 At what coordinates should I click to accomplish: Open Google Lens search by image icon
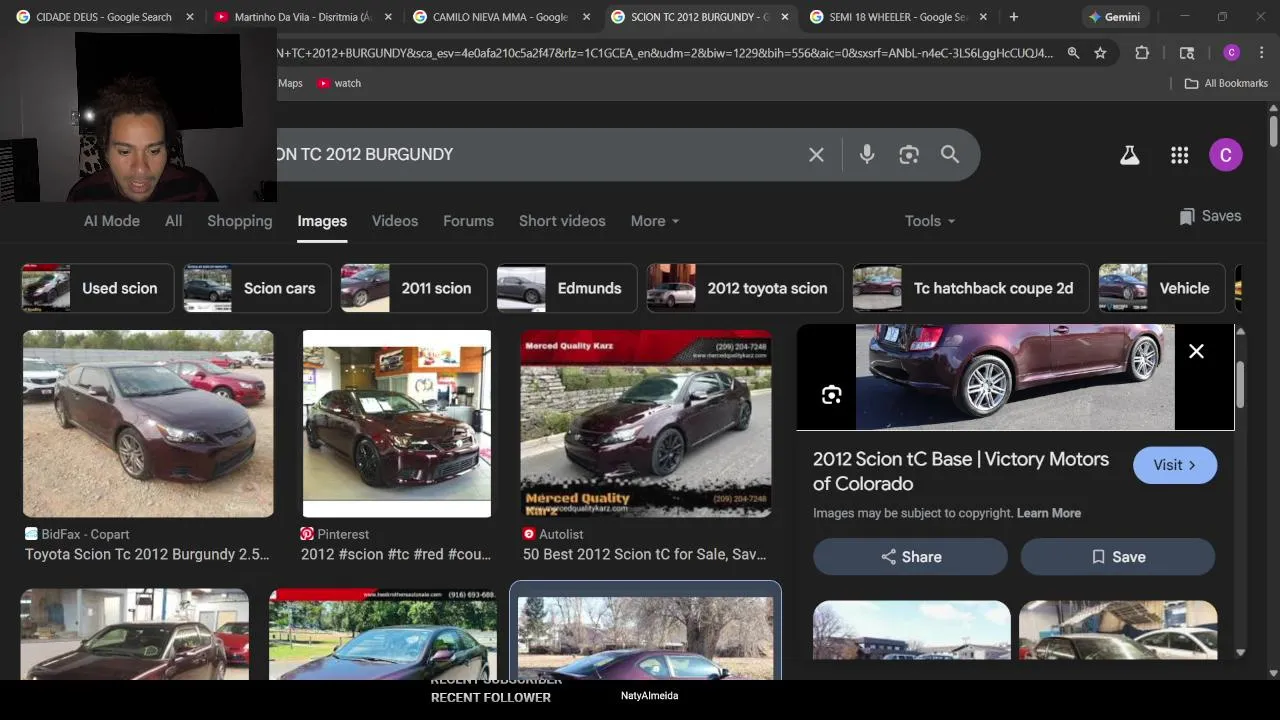point(908,154)
